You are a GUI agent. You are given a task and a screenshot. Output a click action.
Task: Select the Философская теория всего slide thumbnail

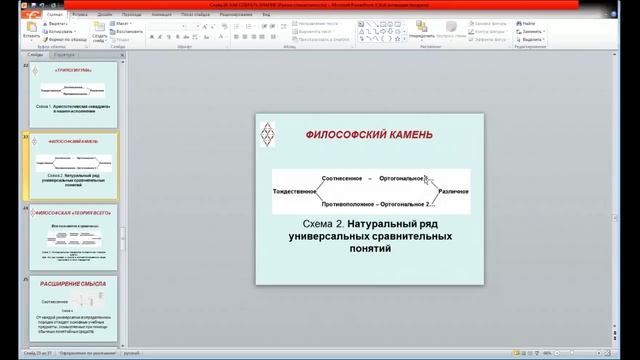[73, 237]
